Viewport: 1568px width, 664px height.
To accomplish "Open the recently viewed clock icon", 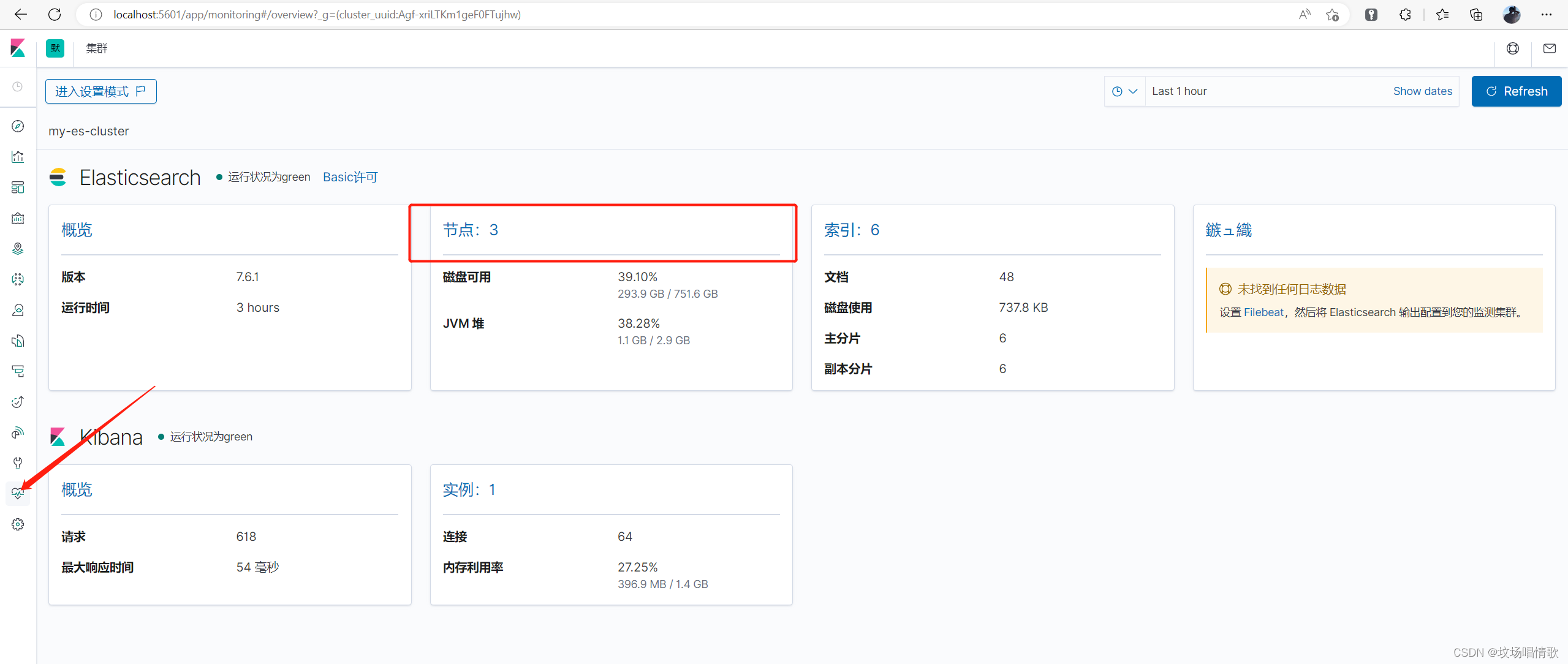I will click(18, 86).
